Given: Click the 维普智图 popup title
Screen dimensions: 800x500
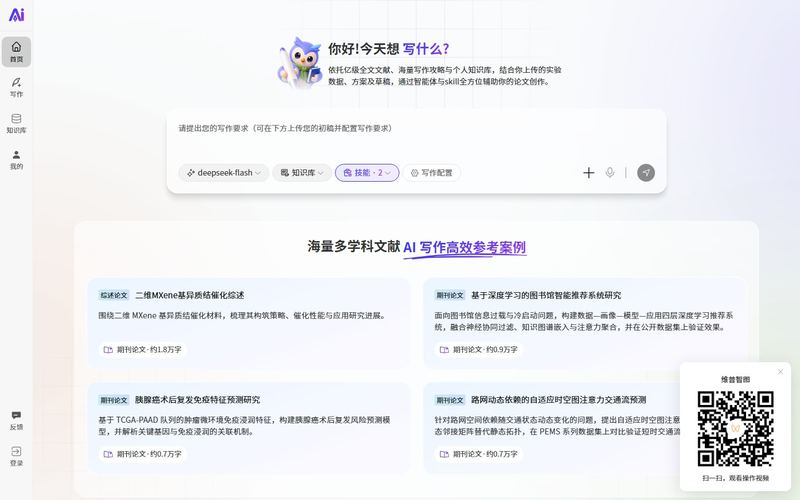Looking at the screenshot, I should click(735, 379).
